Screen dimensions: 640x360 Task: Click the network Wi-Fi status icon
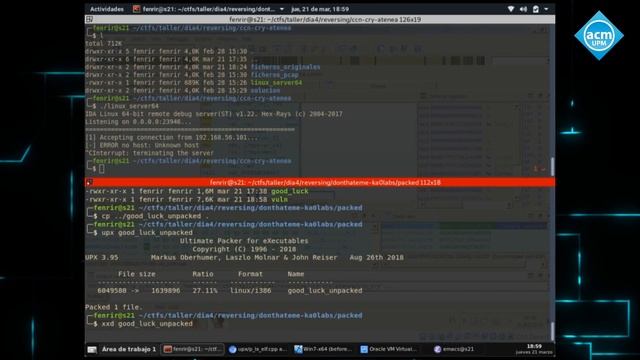point(511,9)
